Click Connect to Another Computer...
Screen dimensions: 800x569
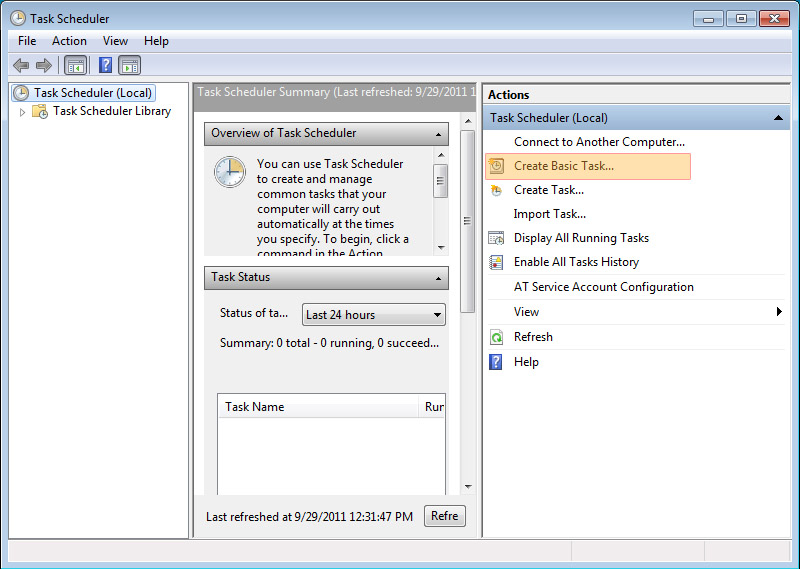click(599, 142)
